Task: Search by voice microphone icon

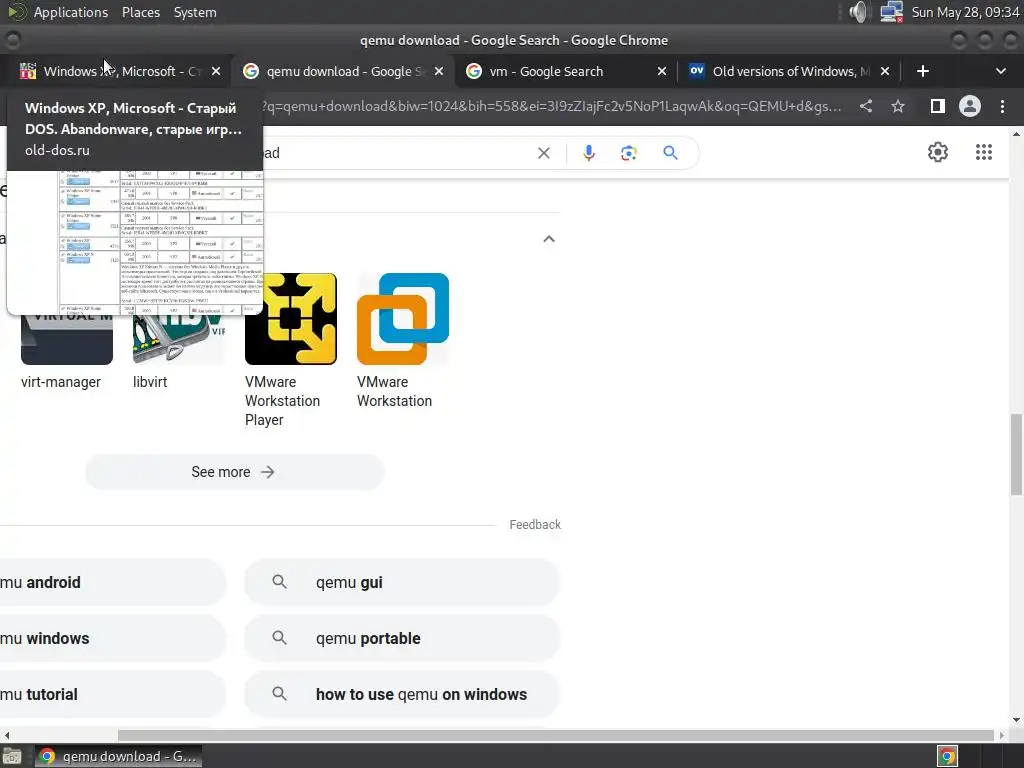Action: 588,153
